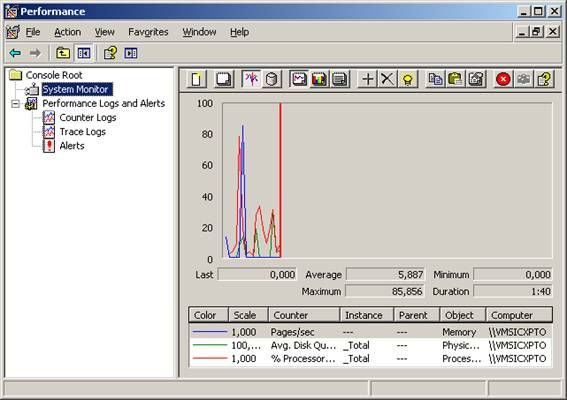Click the Performance title bar icon
567x400 pixels.
coord(11,12)
